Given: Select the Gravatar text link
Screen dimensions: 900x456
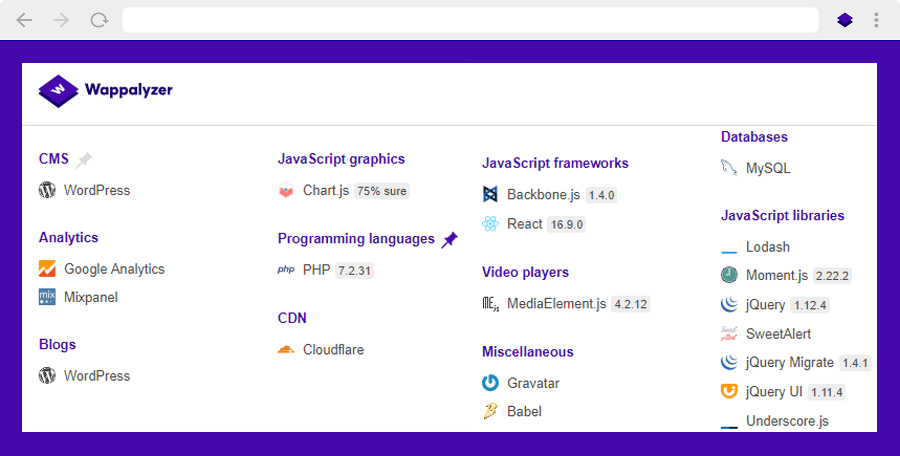Looking at the screenshot, I should (x=533, y=383).
